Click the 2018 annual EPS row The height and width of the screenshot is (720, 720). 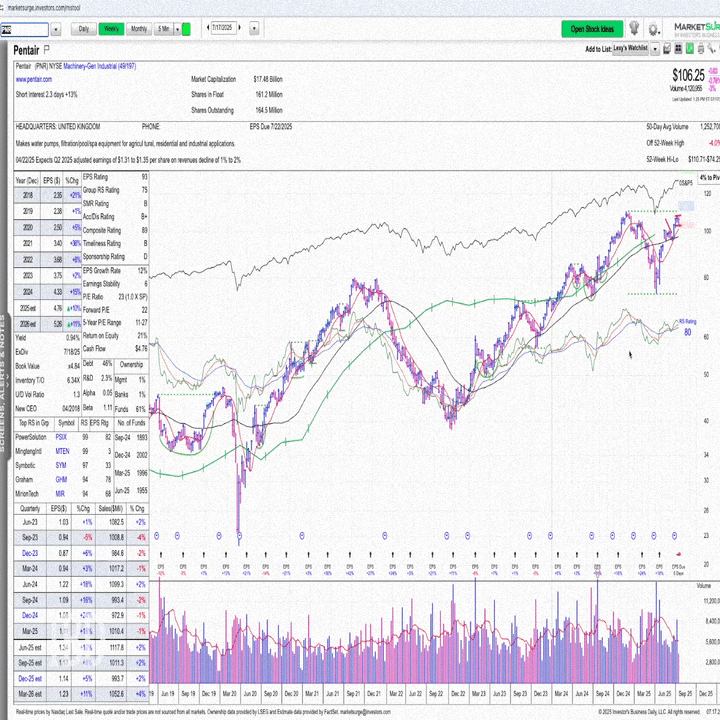coord(47,195)
